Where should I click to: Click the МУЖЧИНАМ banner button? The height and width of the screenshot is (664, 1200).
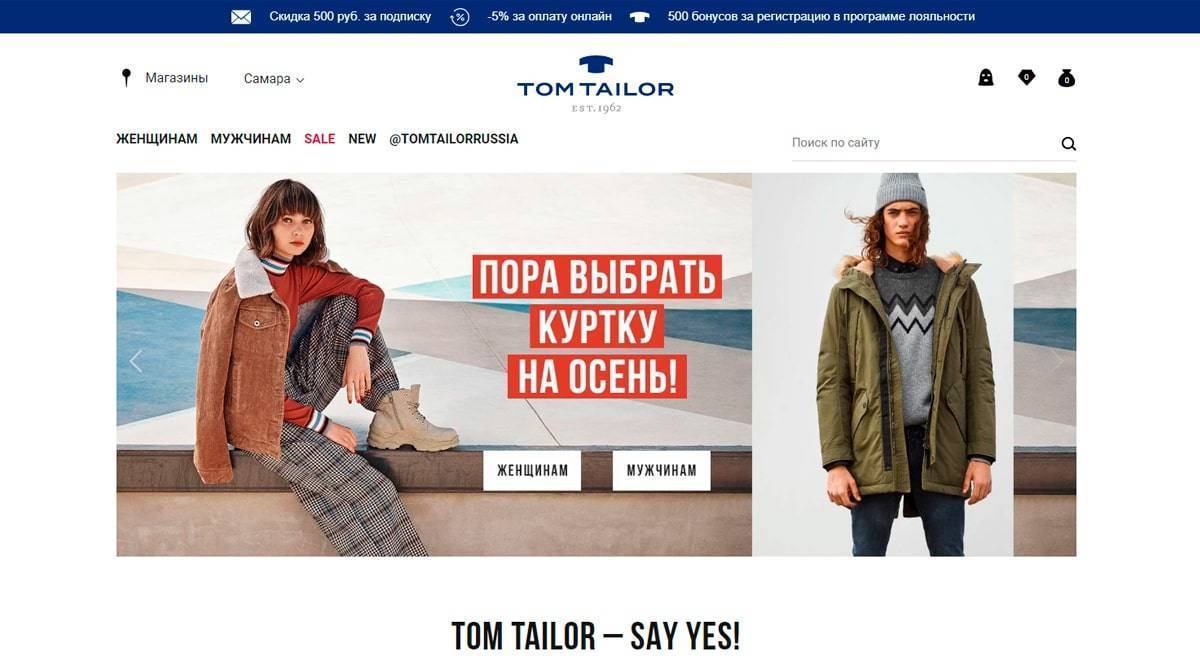click(x=661, y=470)
